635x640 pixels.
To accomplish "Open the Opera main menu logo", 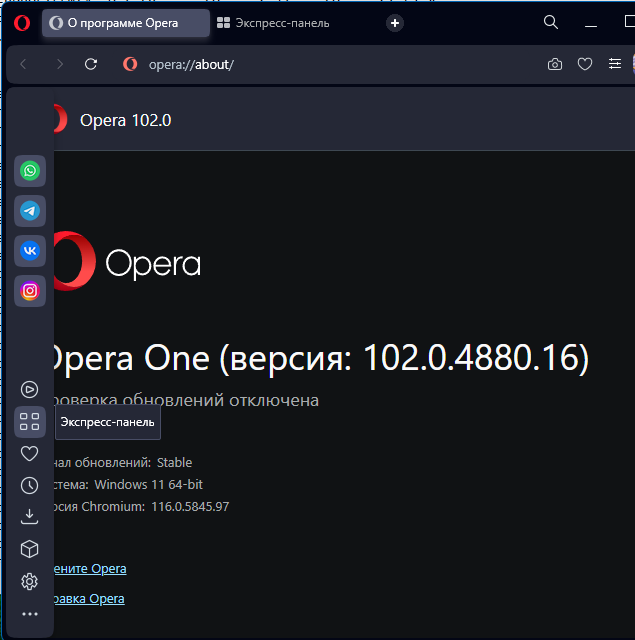I will click(22, 23).
